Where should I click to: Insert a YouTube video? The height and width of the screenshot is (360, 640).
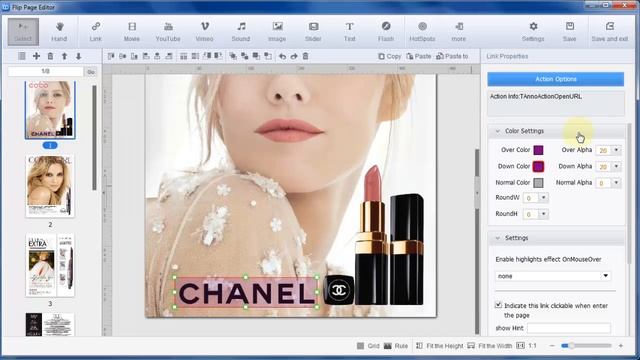168,32
